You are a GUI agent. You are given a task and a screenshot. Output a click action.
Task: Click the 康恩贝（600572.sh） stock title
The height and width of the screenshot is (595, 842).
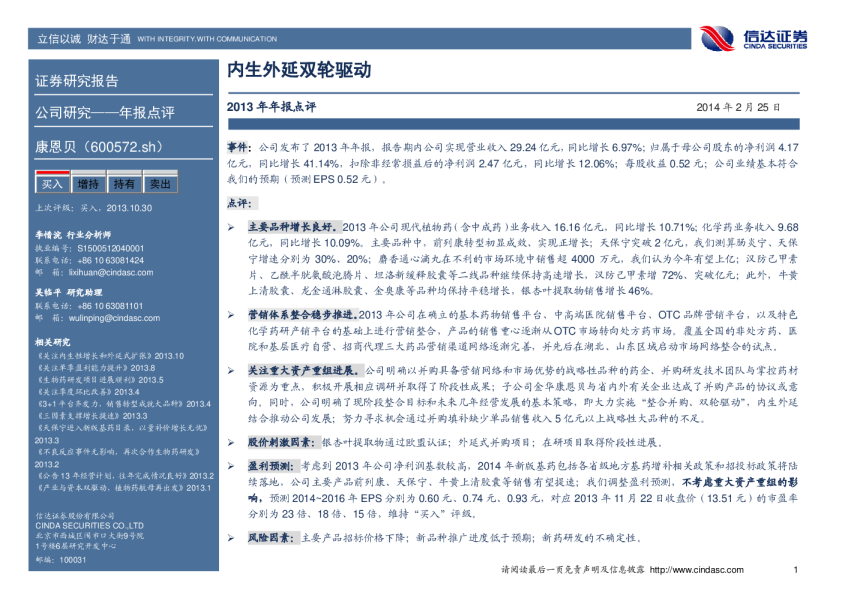(x=98, y=147)
